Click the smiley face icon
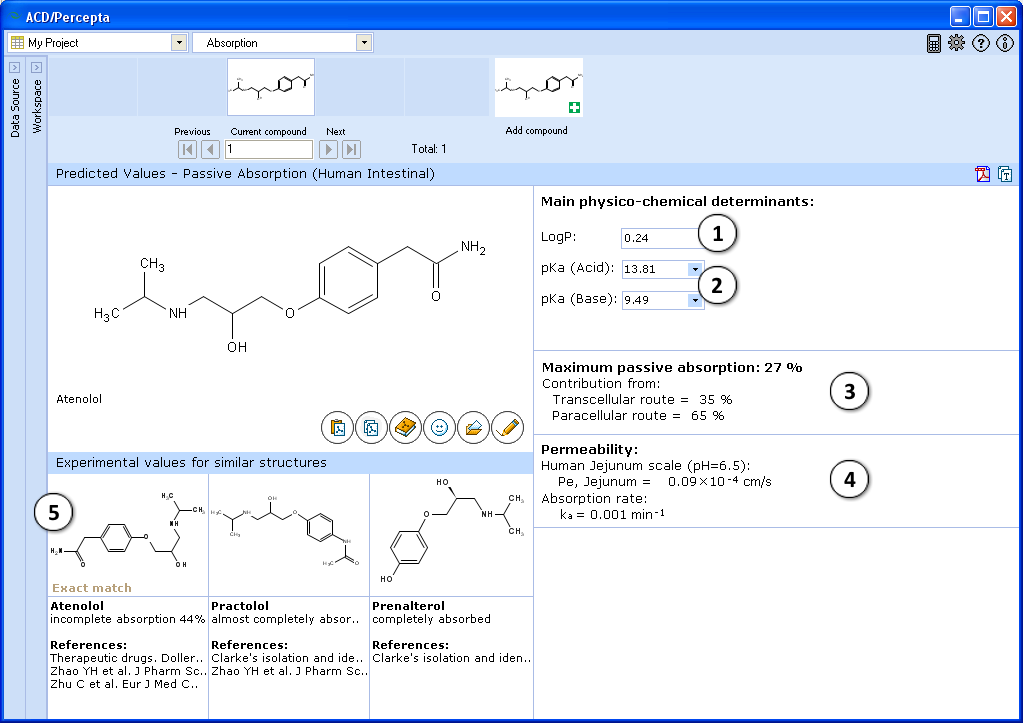Image resolution: width=1023 pixels, height=723 pixels. pos(439,427)
